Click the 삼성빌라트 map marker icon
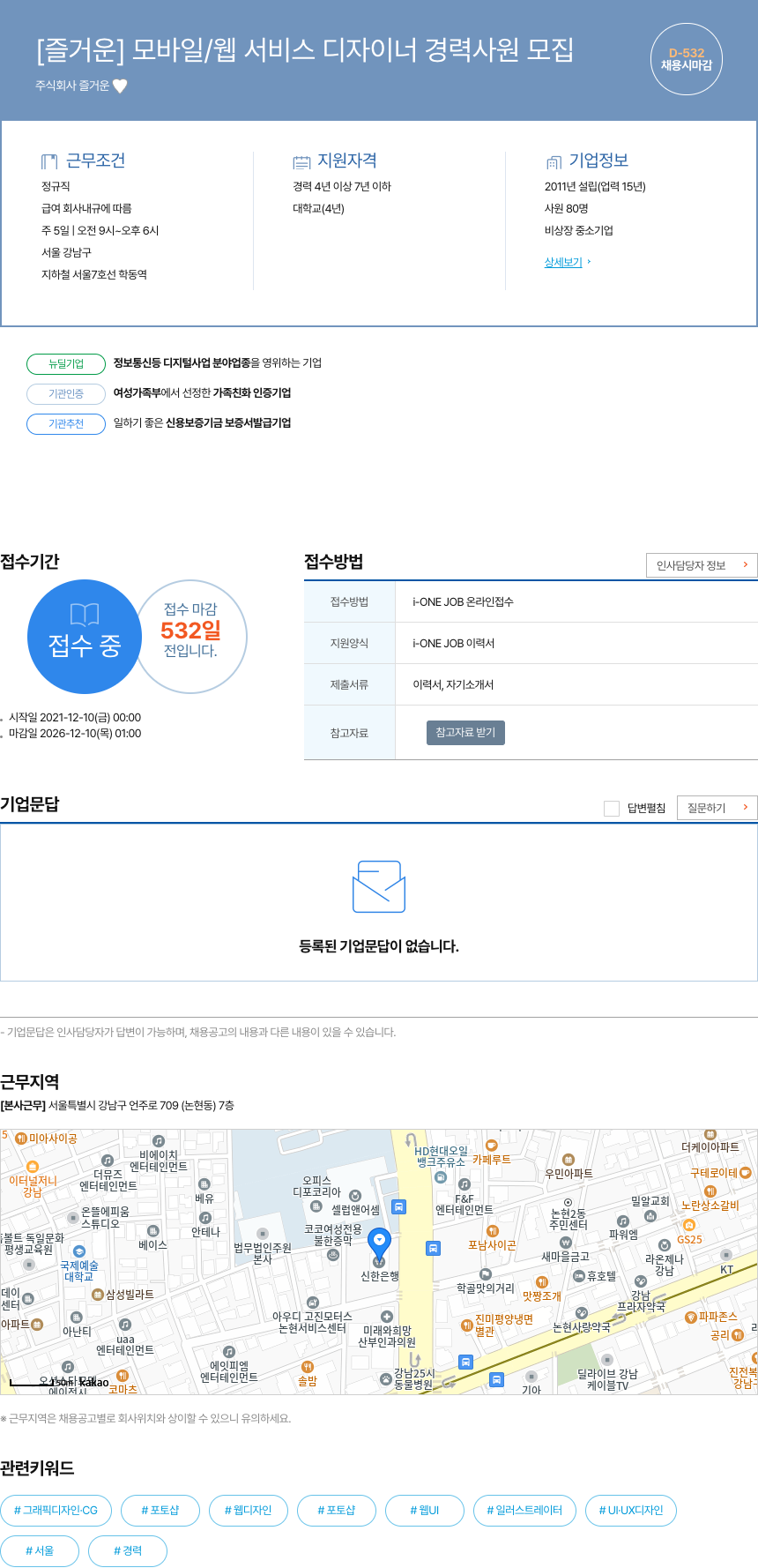 coord(98,1294)
